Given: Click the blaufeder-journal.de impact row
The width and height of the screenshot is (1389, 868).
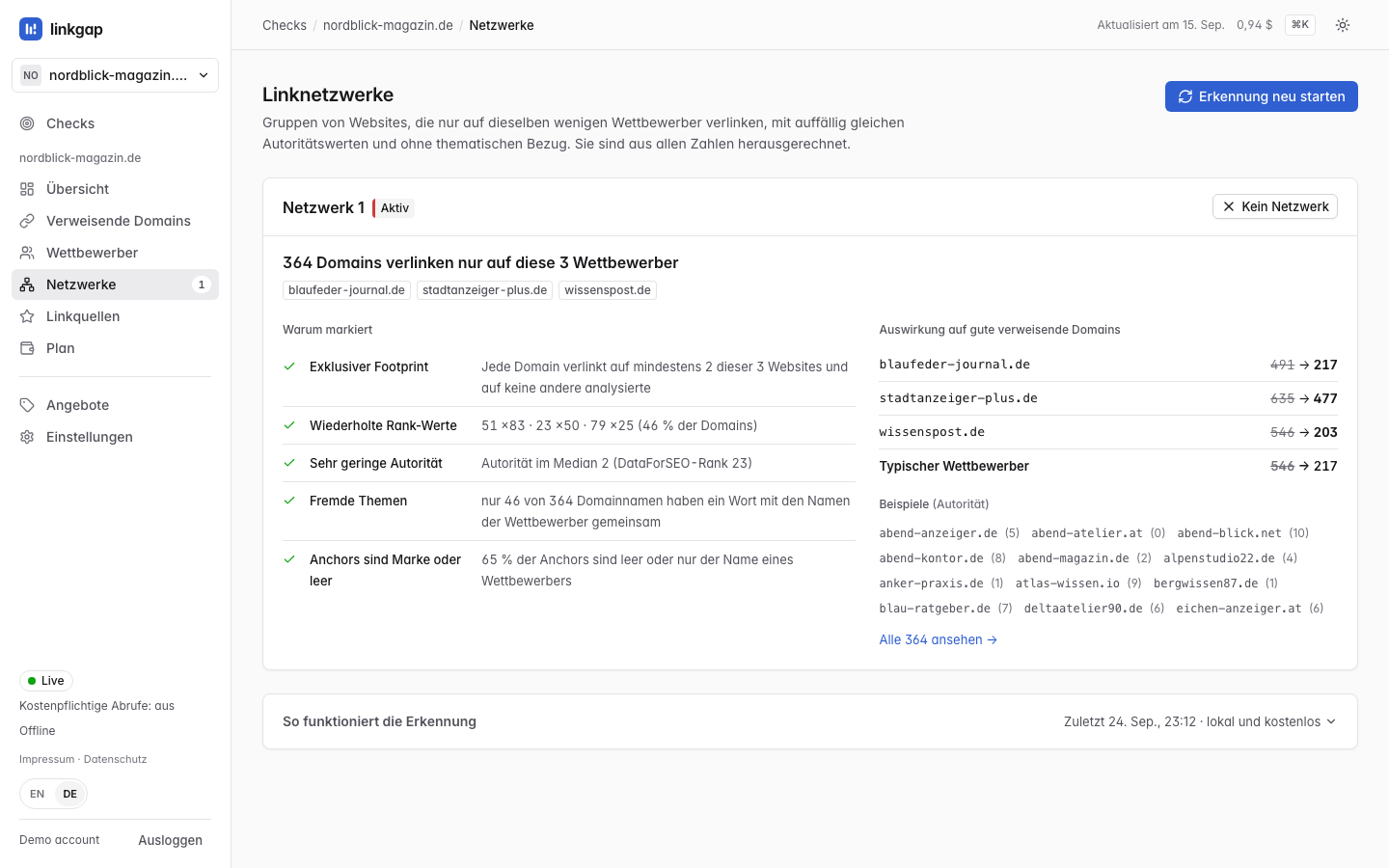Looking at the screenshot, I should tap(1108, 365).
